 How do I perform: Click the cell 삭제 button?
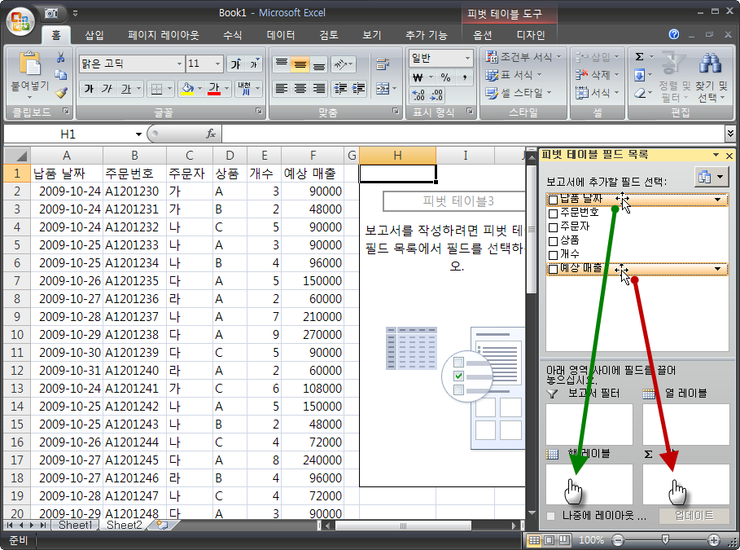597,75
